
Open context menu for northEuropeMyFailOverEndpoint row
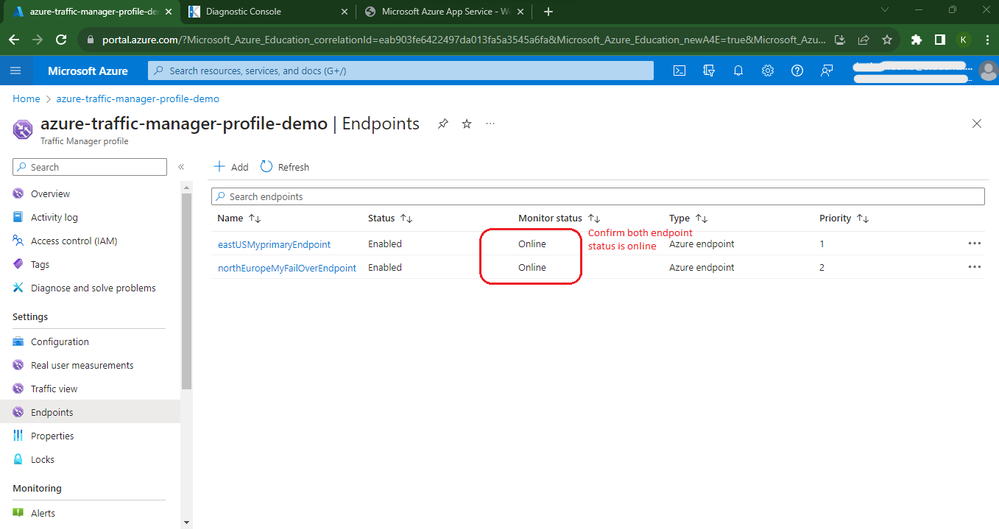pyautogui.click(x=974, y=267)
